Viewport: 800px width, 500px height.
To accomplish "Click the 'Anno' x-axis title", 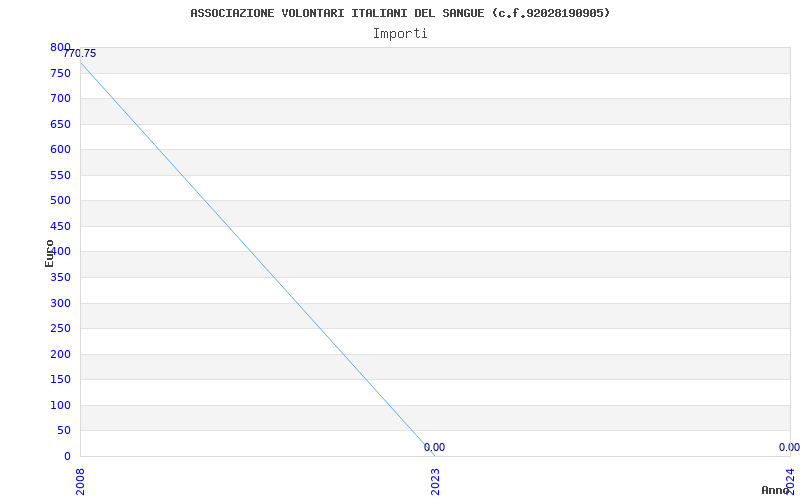I will coord(776,490).
